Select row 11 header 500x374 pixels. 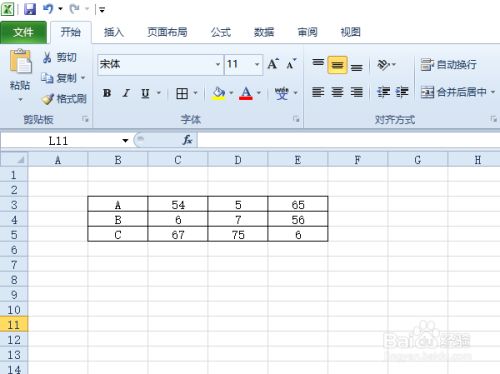click(x=14, y=325)
